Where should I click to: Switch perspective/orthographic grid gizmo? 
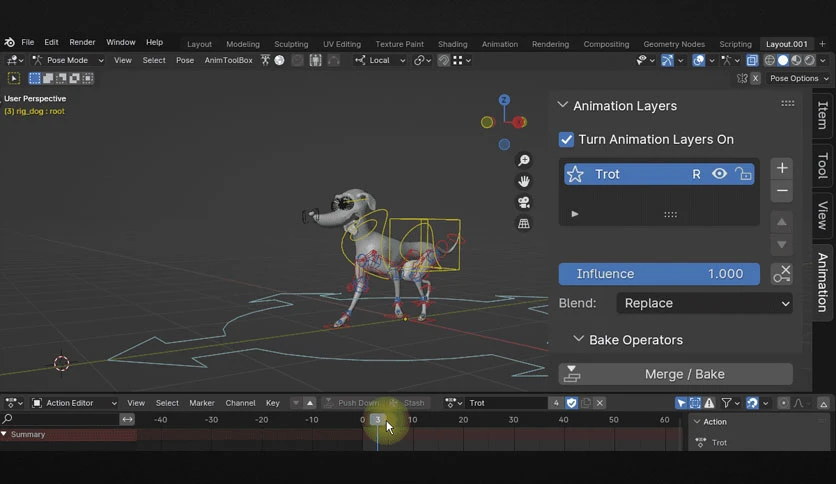[524, 223]
